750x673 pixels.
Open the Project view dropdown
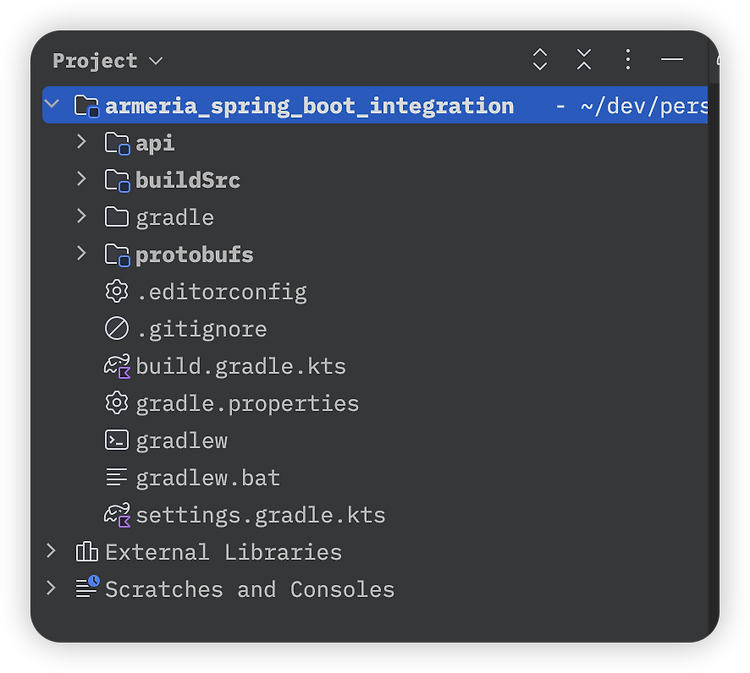(108, 61)
